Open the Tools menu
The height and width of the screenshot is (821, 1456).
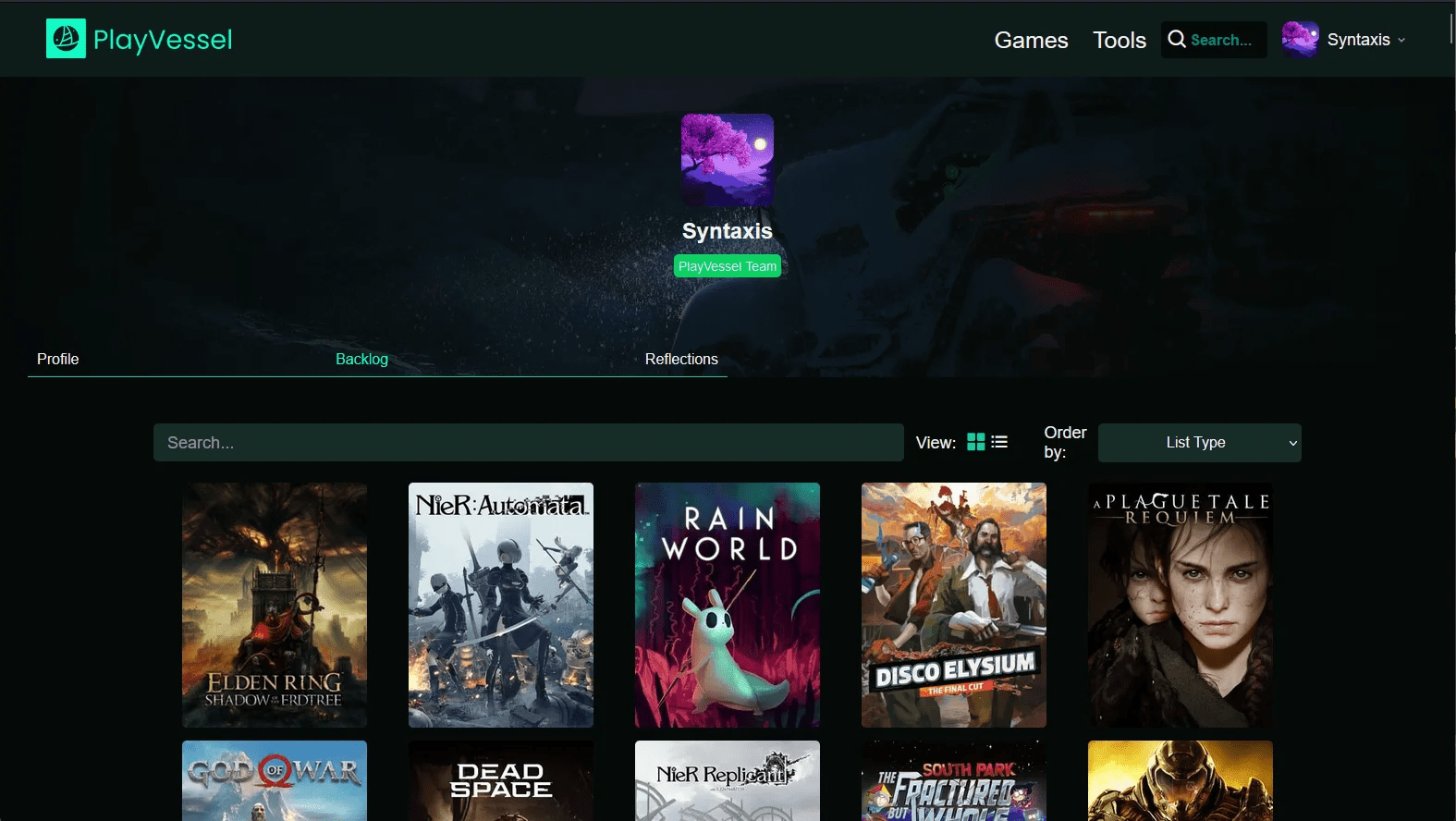(x=1120, y=40)
